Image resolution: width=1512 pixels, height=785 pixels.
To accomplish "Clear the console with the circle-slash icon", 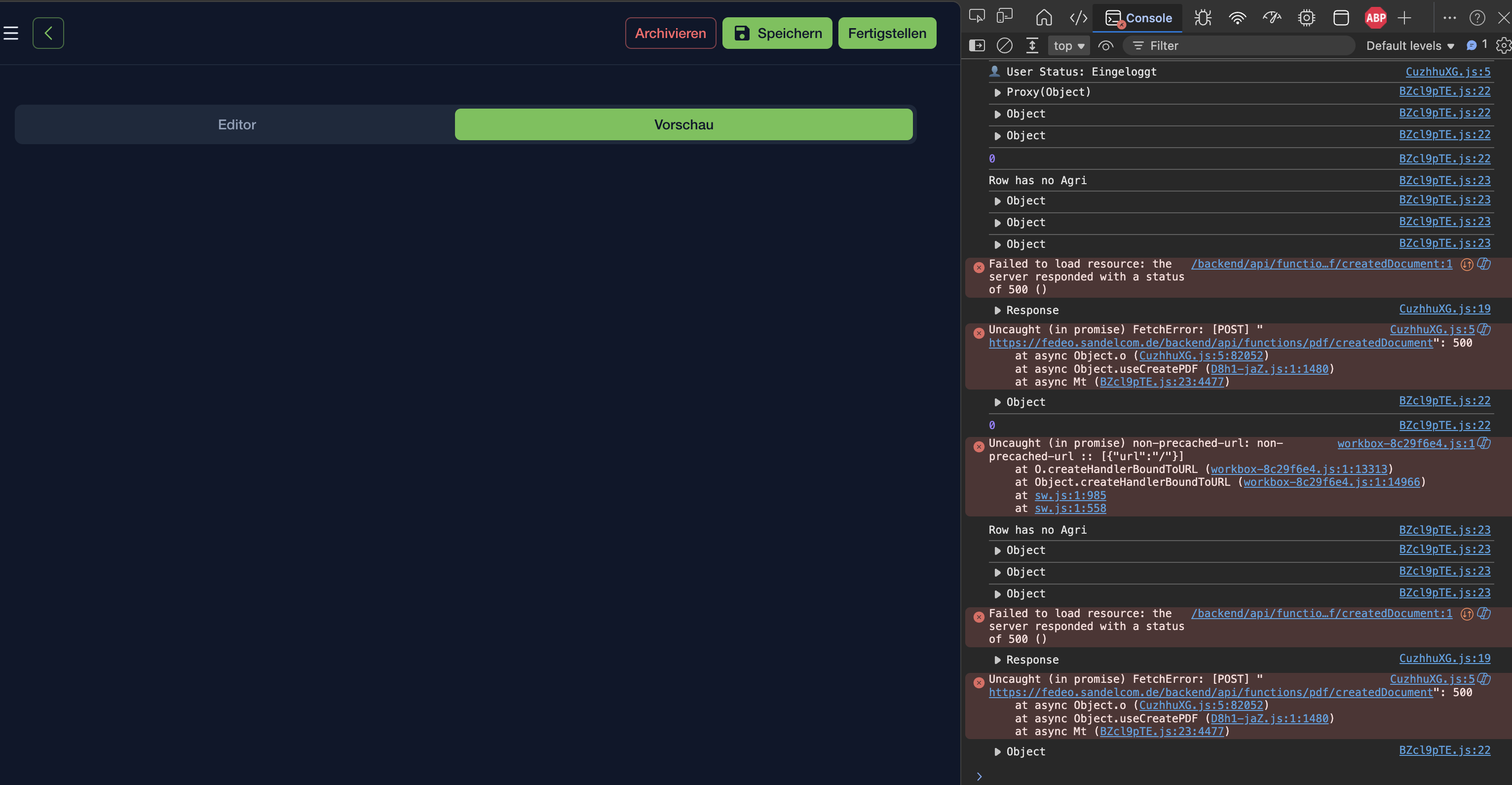I will point(1004,45).
